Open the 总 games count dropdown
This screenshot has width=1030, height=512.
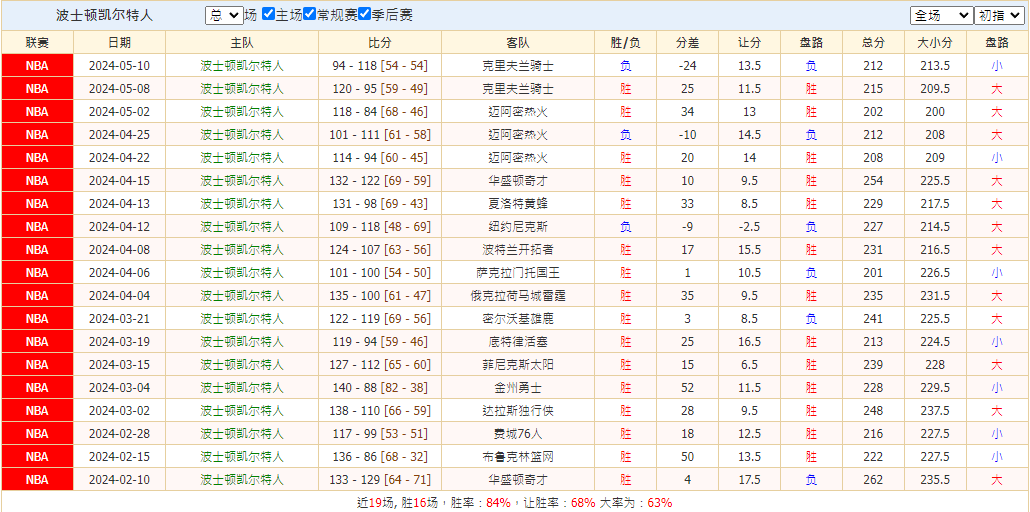click(x=223, y=15)
